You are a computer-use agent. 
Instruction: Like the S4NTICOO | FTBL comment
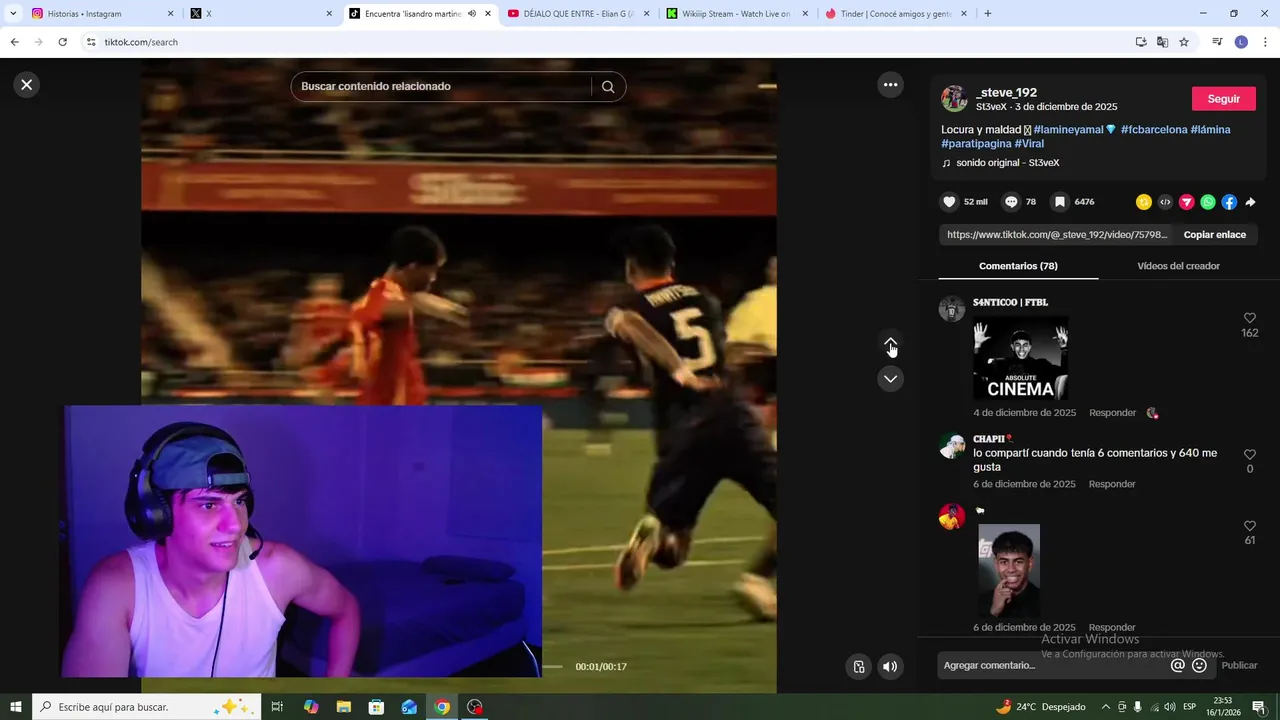pyautogui.click(x=1249, y=318)
